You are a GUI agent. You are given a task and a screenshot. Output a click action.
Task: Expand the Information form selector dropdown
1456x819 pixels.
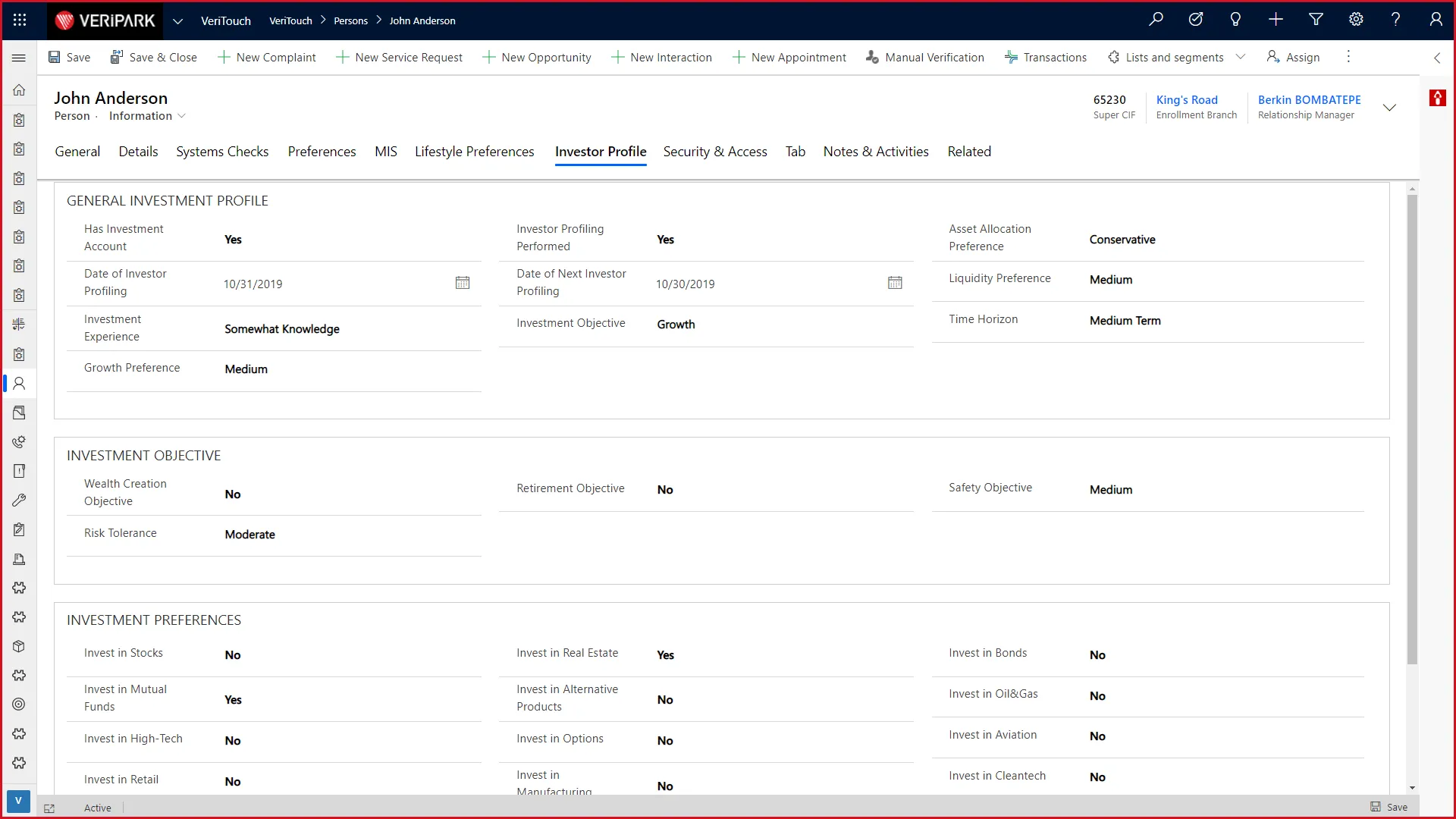click(x=181, y=116)
